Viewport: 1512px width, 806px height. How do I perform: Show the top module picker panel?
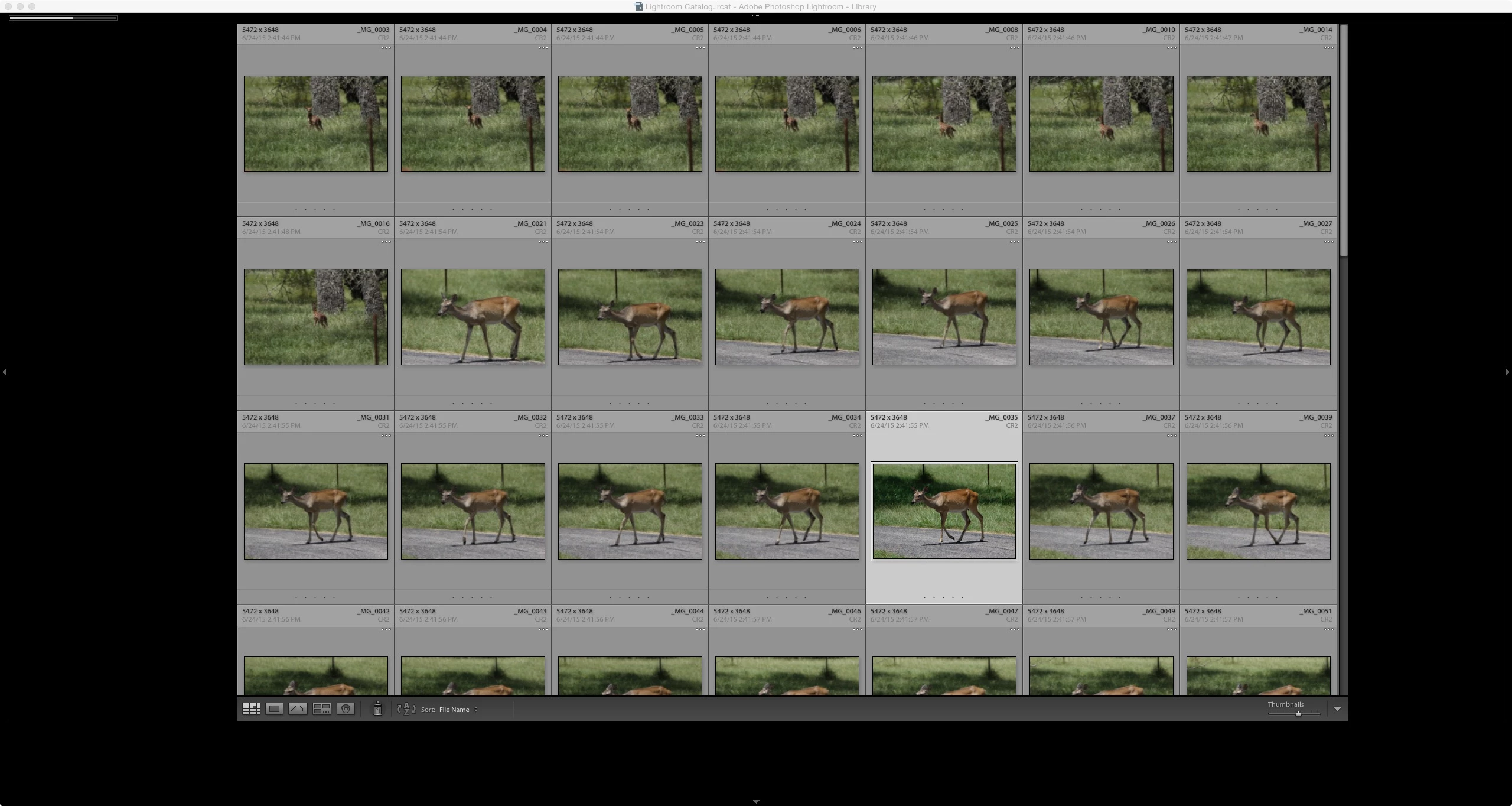[x=756, y=17]
